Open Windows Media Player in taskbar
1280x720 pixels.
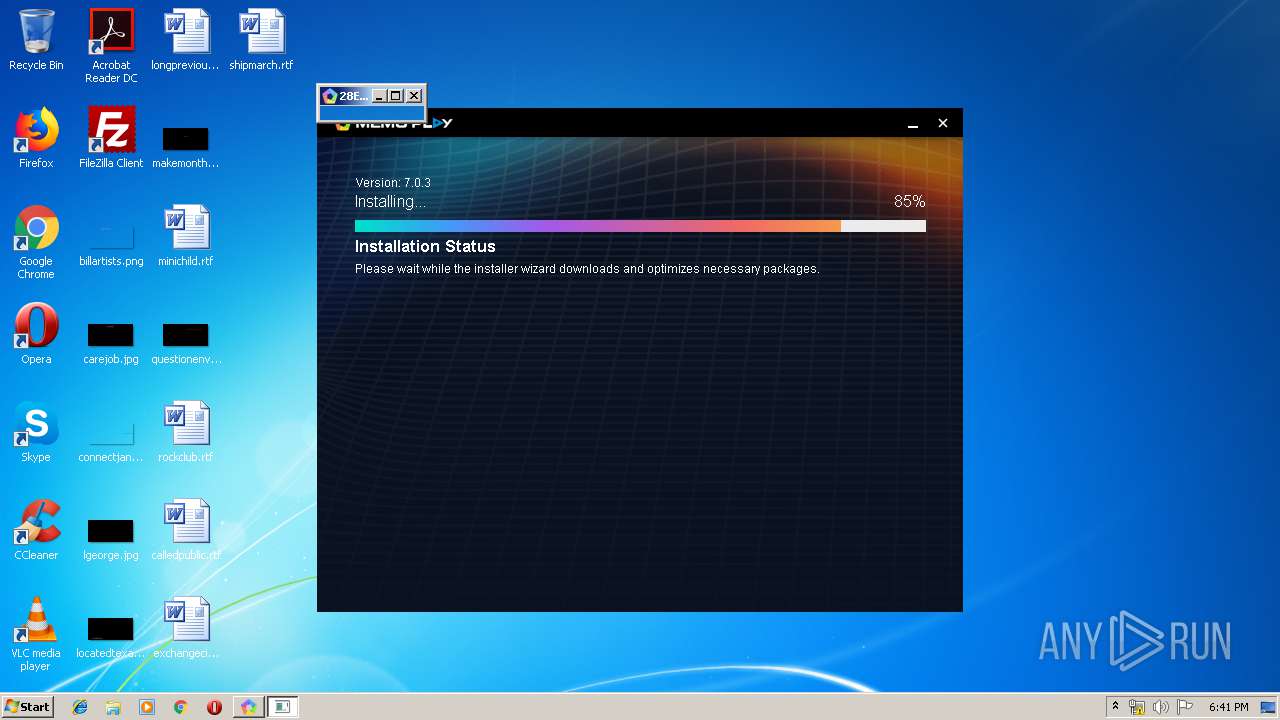click(x=147, y=707)
